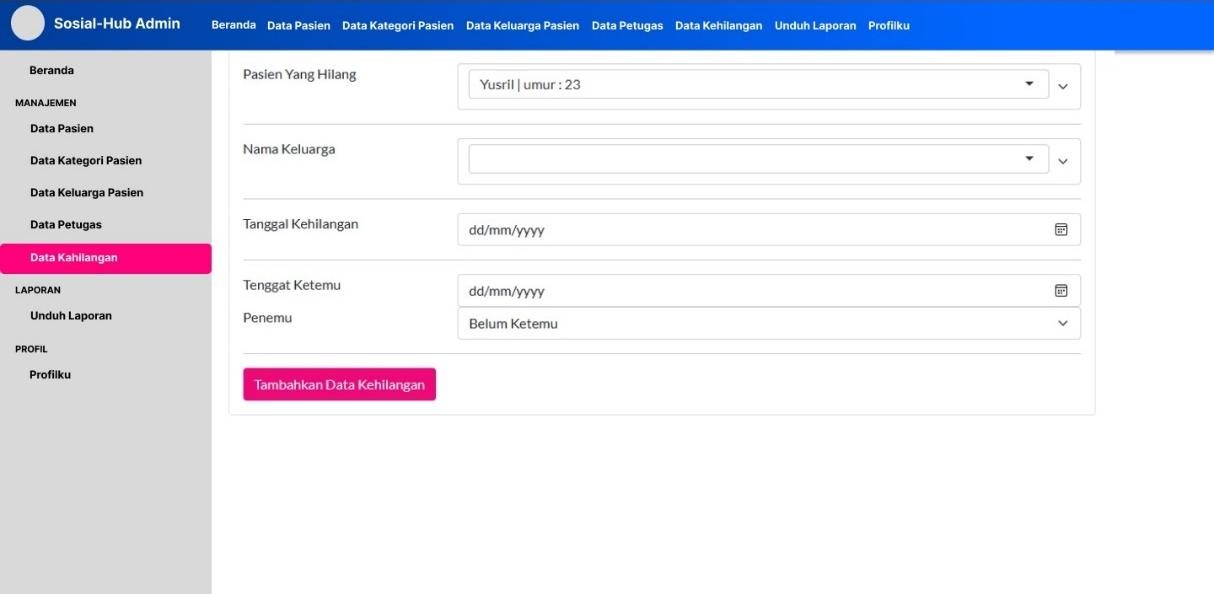Viewport: 1214px width, 594px height.
Task: Open Data Kategori Pasien in top navbar
Action: point(397,26)
